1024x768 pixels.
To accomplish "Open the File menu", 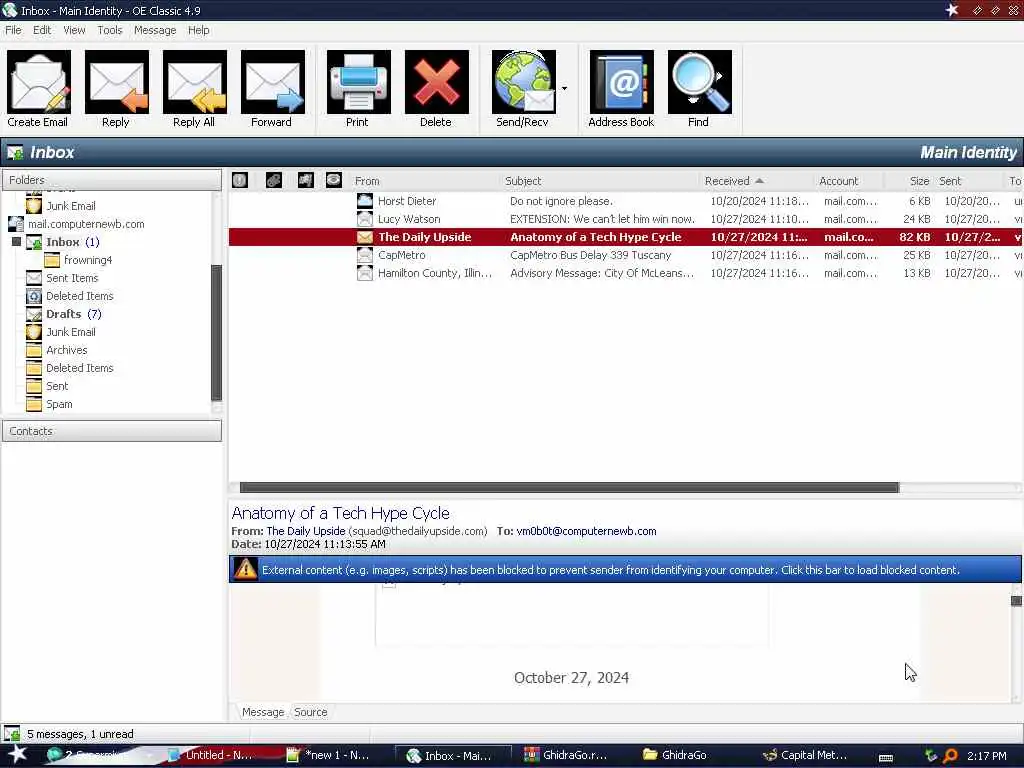I will point(13,30).
